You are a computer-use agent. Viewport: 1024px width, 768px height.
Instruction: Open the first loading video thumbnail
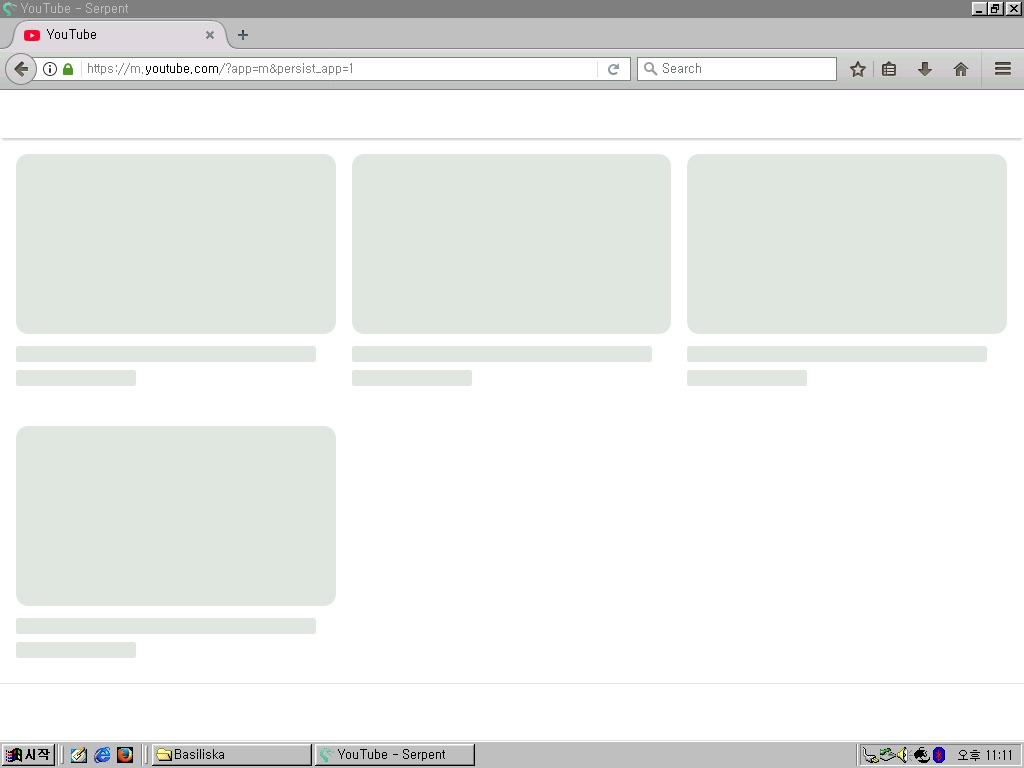click(176, 244)
